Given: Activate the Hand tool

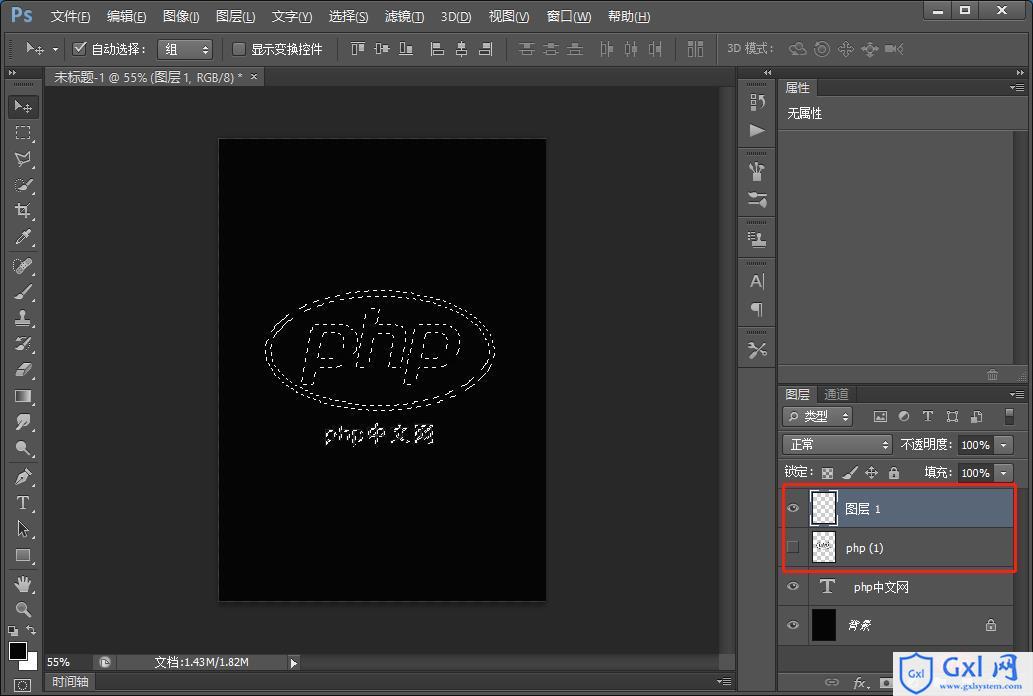Looking at the screenshot, I should click(x=23, y=584).
